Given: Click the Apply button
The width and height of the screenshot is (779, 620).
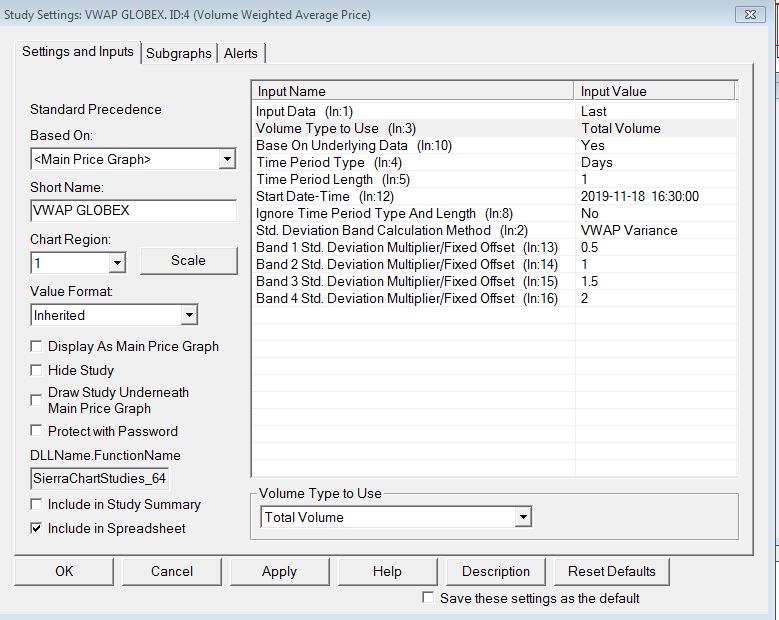Looking at the screenshot, I should point(279,571).
